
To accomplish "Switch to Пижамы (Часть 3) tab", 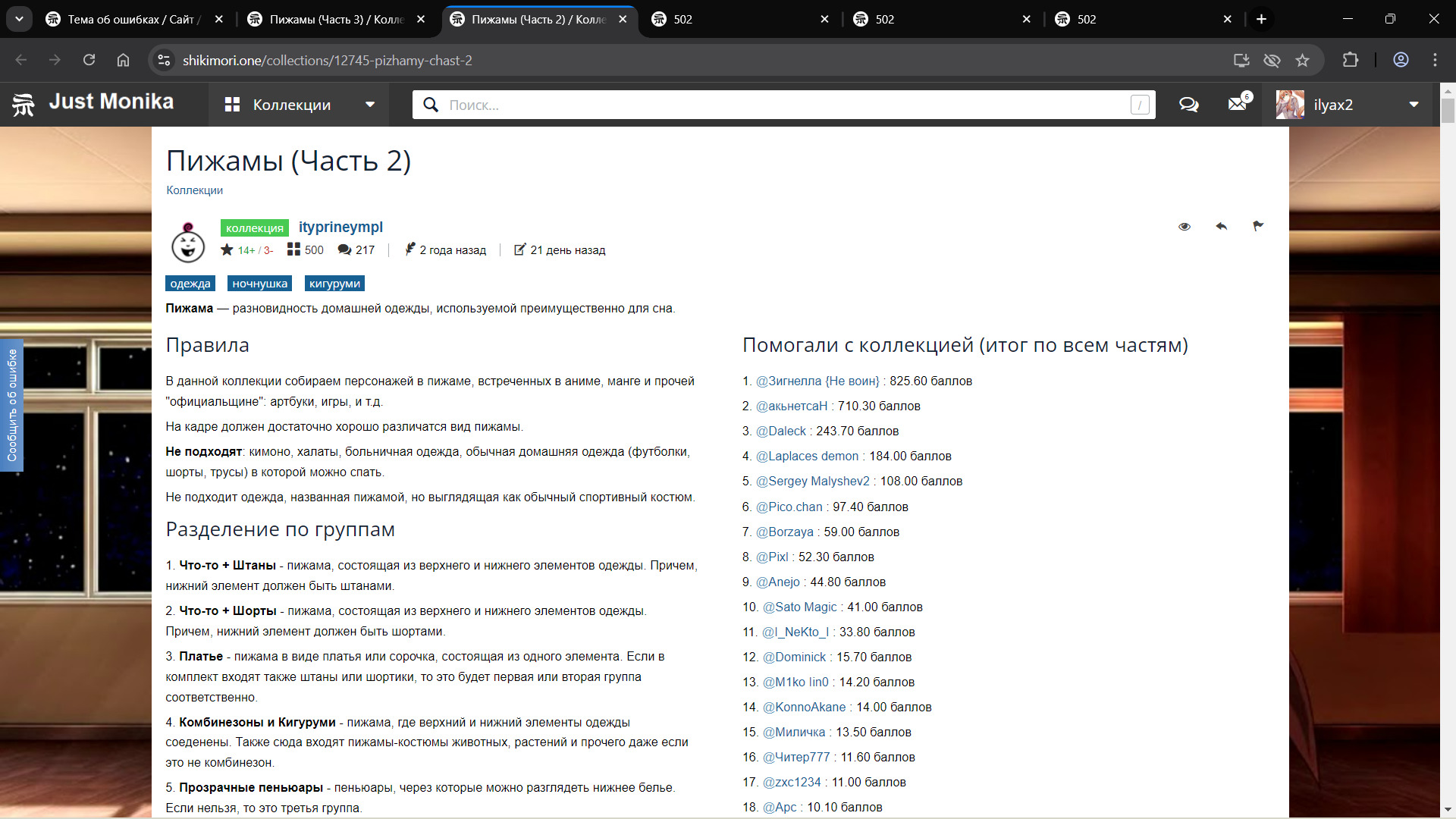I will click(x=336, y=19).
